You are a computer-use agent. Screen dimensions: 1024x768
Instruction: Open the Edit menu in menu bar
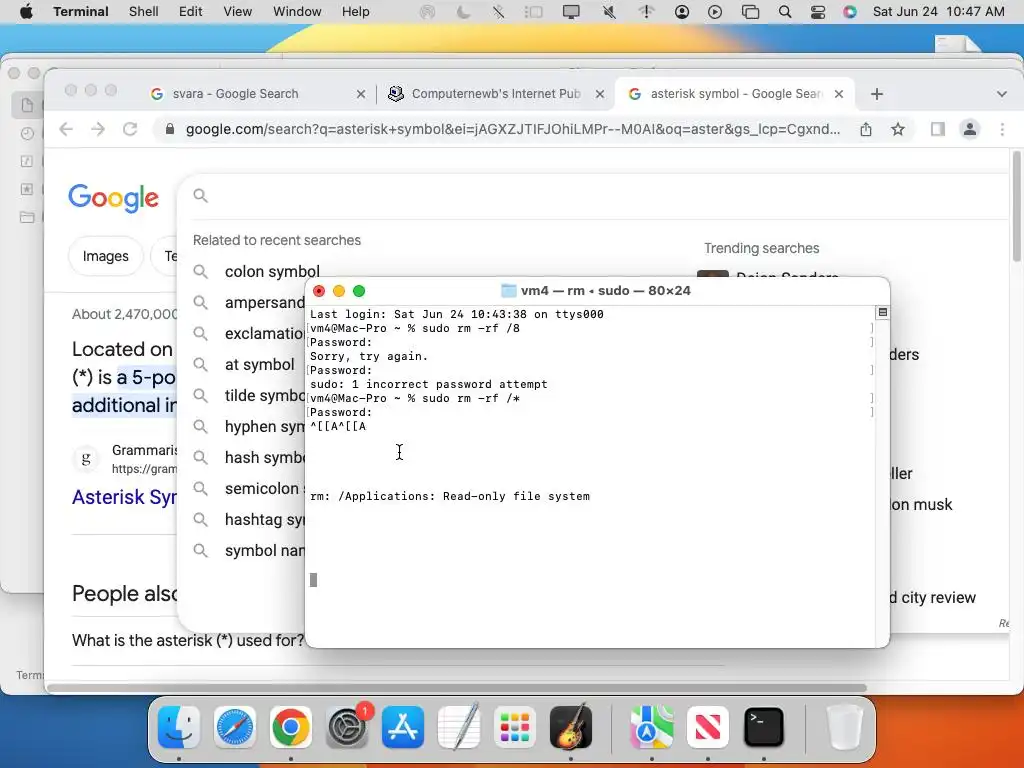pos(190,11)
